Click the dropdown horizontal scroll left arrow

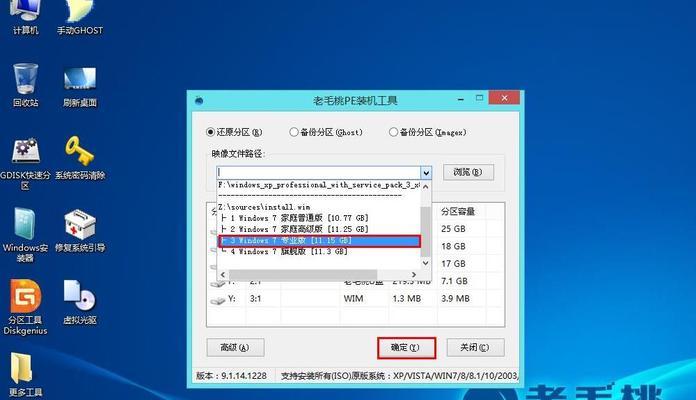click(x=223, y=275)
